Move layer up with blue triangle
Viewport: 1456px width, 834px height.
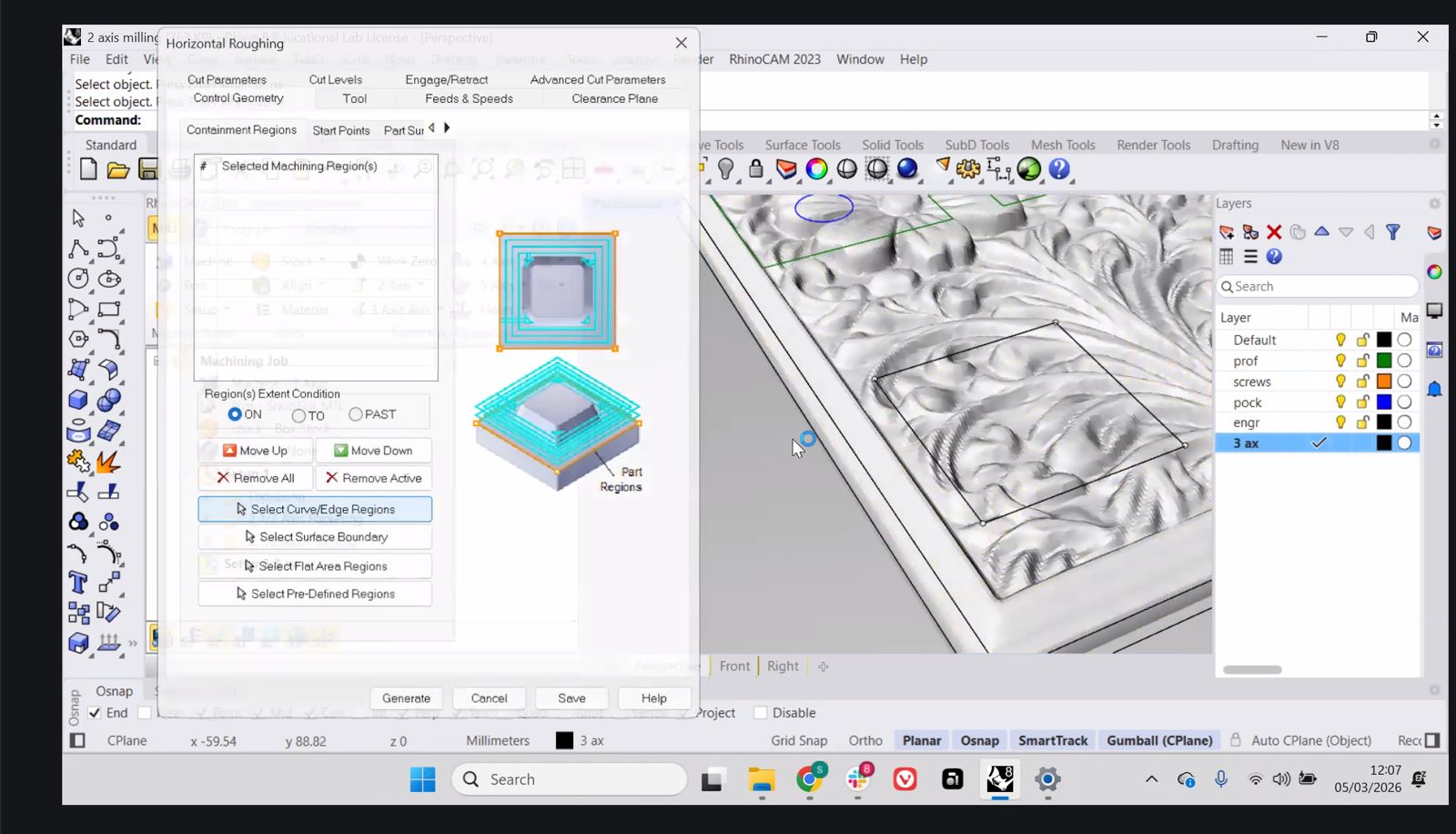[x=1321, y=232]
